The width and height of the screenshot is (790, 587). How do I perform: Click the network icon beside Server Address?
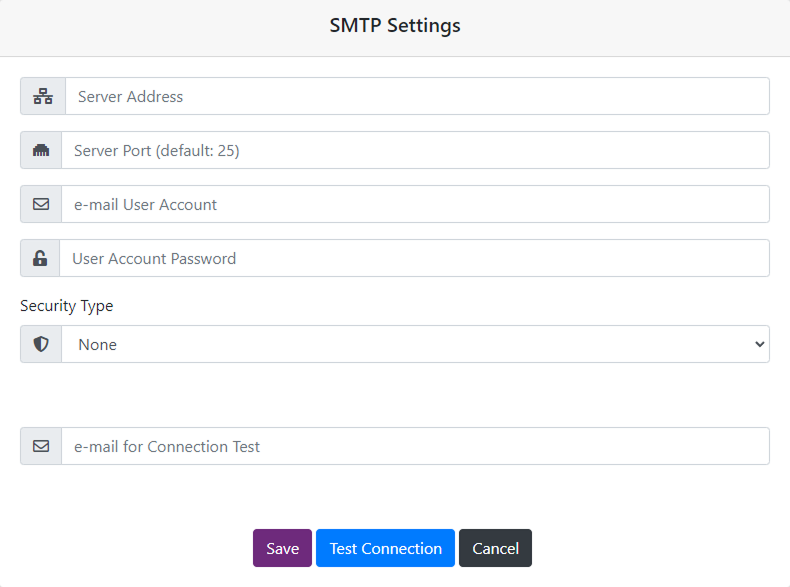[43, 96]
